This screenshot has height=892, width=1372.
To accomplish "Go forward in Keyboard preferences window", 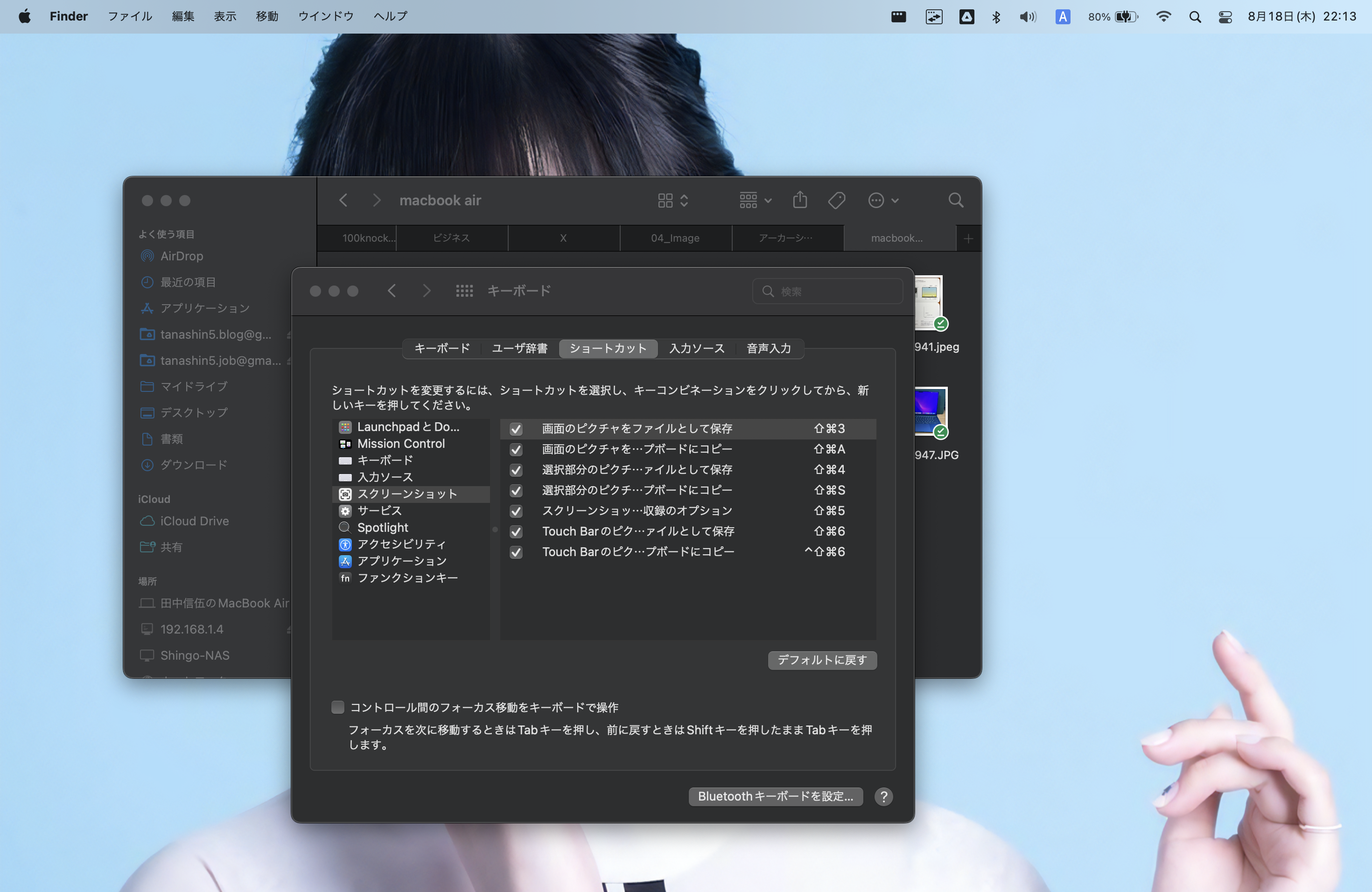I will [x=427, y=291].
